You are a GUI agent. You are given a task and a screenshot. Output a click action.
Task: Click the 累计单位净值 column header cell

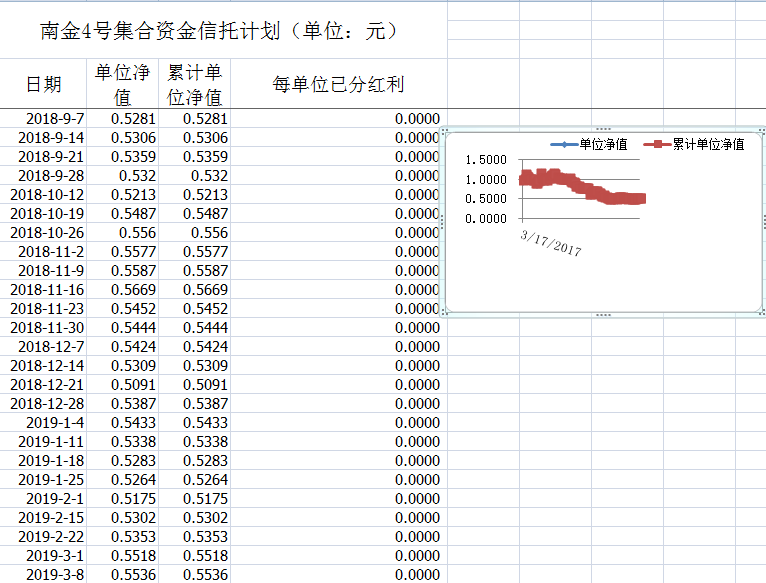point(194,84)
